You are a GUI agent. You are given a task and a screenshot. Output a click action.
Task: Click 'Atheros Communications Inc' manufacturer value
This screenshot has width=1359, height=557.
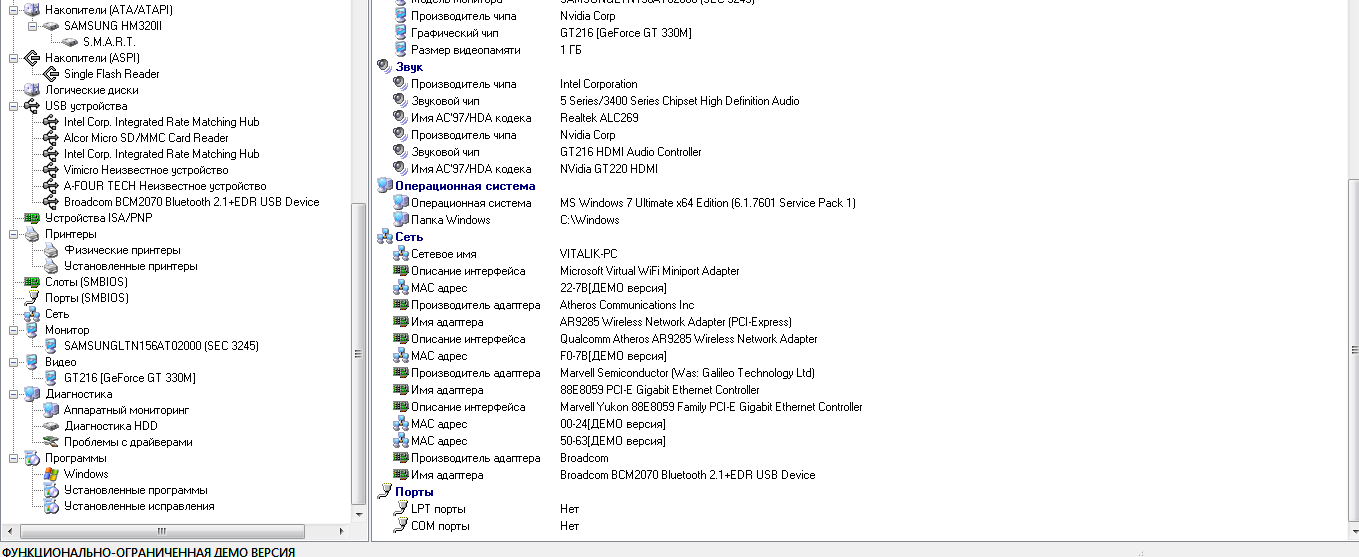coord(627,305)
